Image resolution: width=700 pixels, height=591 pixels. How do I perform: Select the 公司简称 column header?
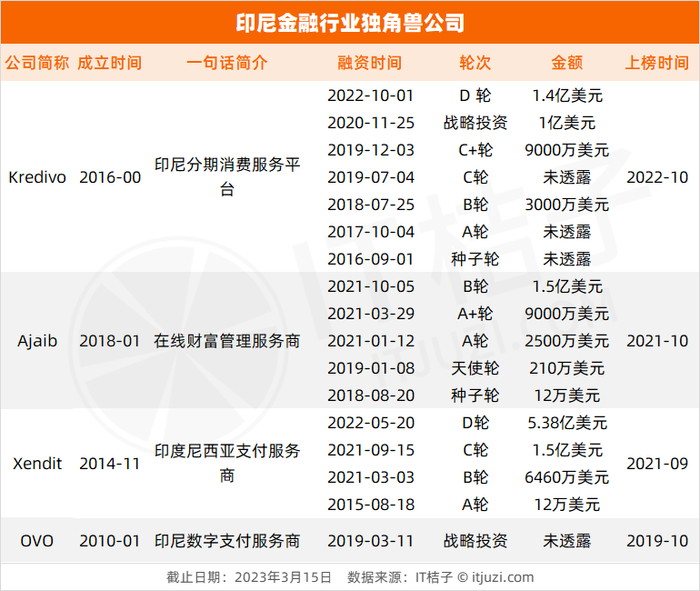pos(37,63)
